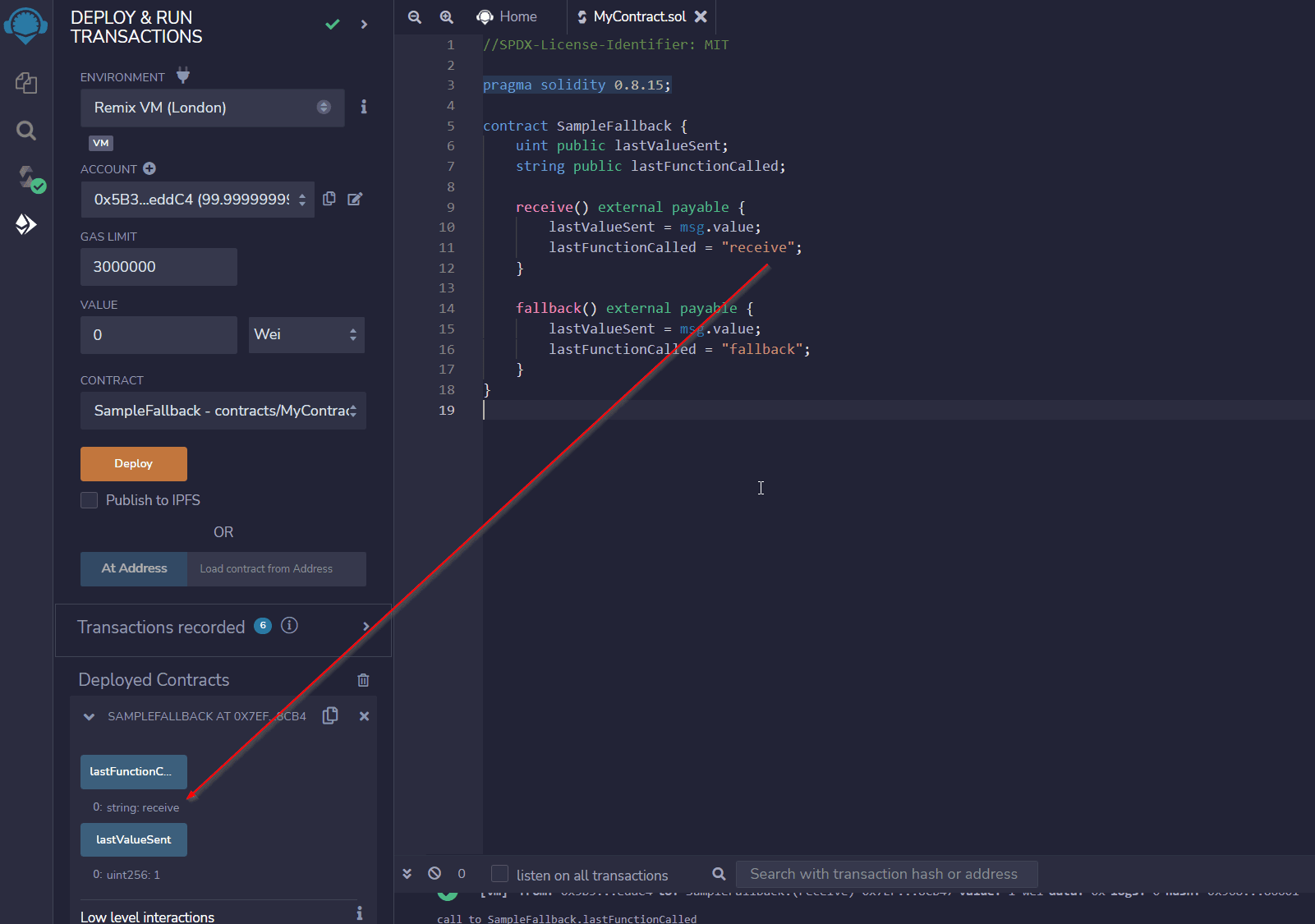Toggle Publish to IPFS checkbox

(90, 500)
